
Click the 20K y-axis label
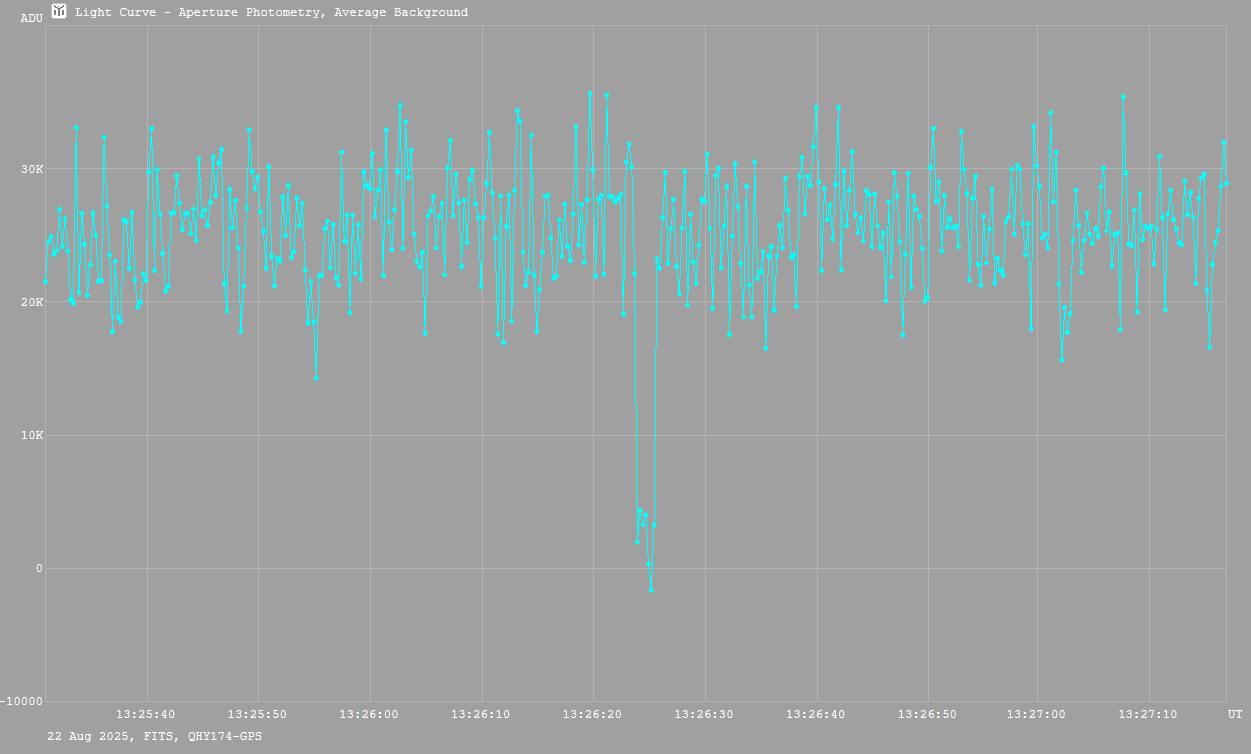point(33,302)
